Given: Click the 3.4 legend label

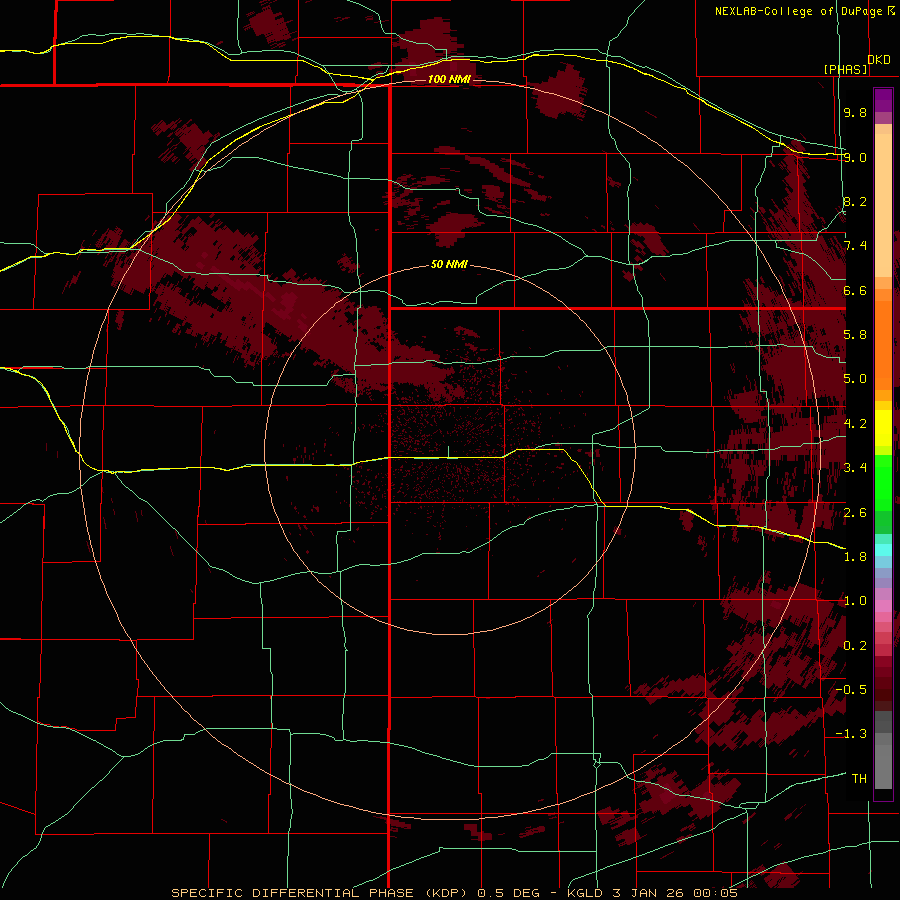Looking at the screenshot, I should 855,468.
